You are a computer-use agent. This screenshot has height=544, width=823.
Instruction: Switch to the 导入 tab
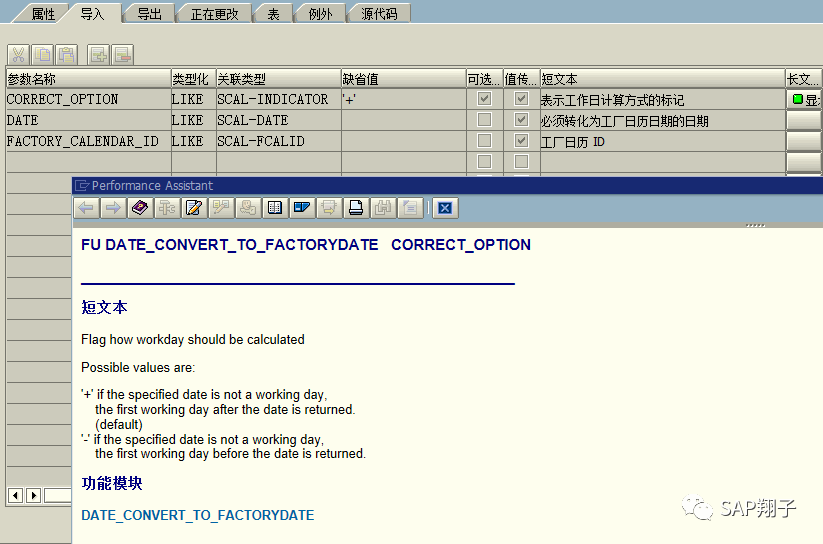pyautogui.click(x=92, y=14)
